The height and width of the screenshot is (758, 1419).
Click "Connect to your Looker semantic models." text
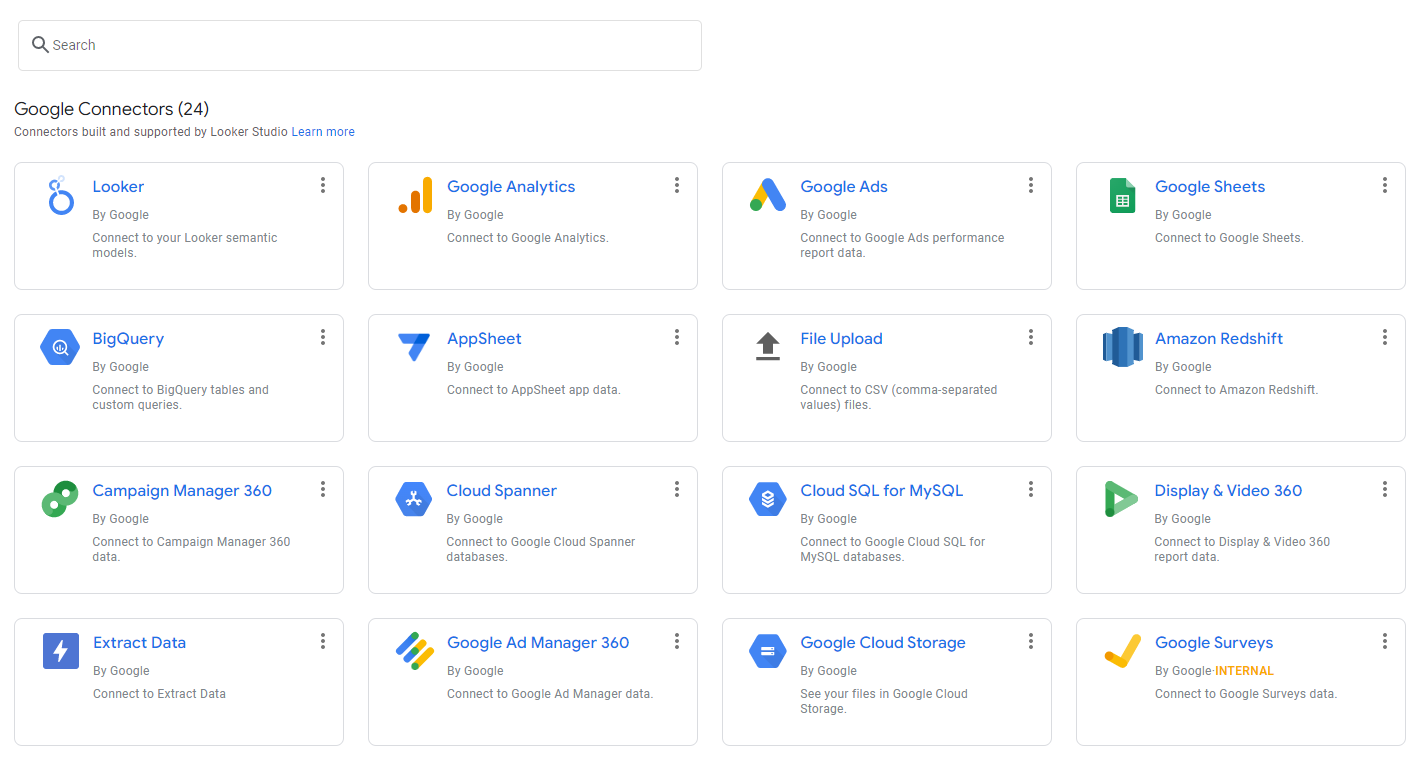[185, 245]
